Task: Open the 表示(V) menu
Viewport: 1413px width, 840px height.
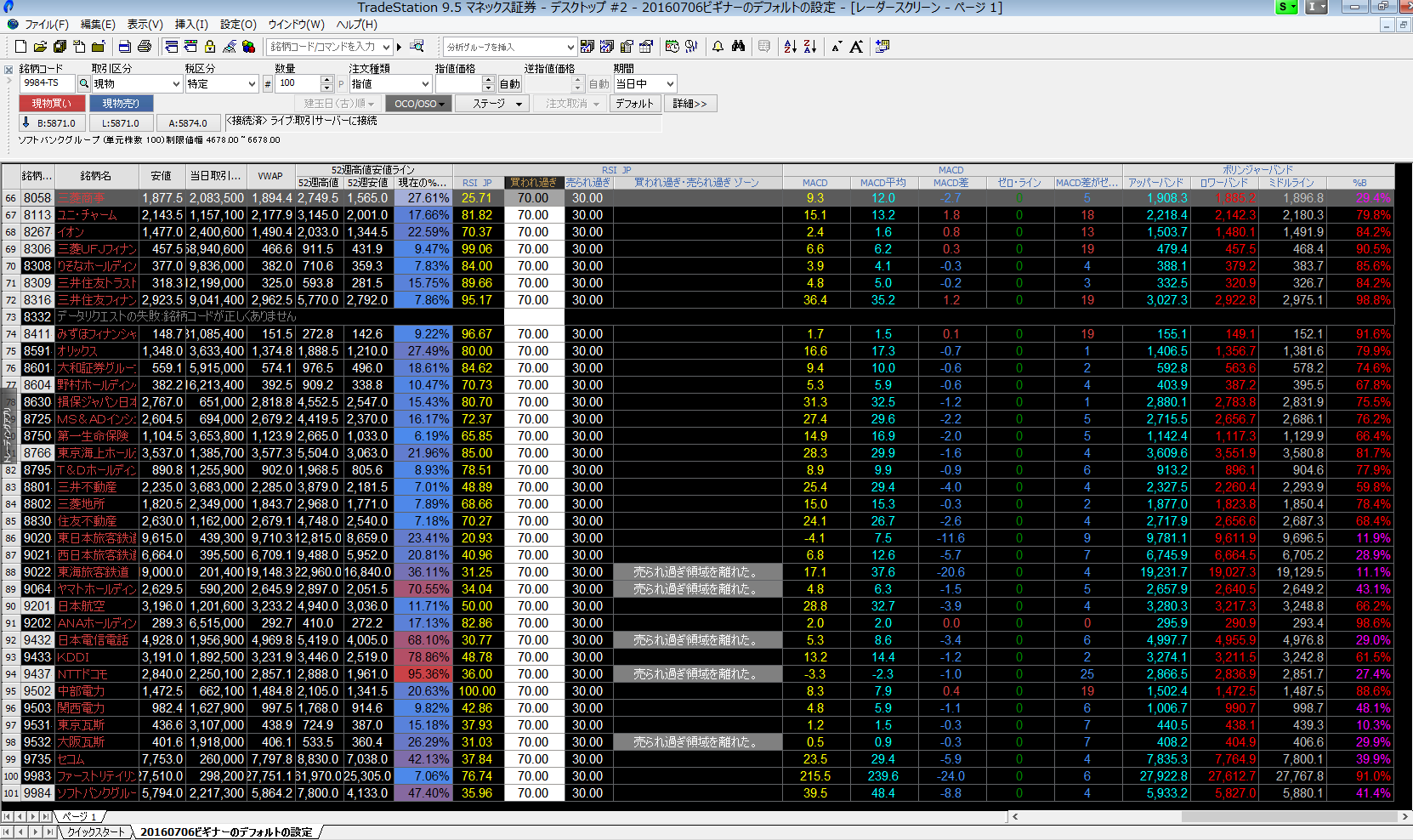Action: pyautogui.click(x=145, y=25)
